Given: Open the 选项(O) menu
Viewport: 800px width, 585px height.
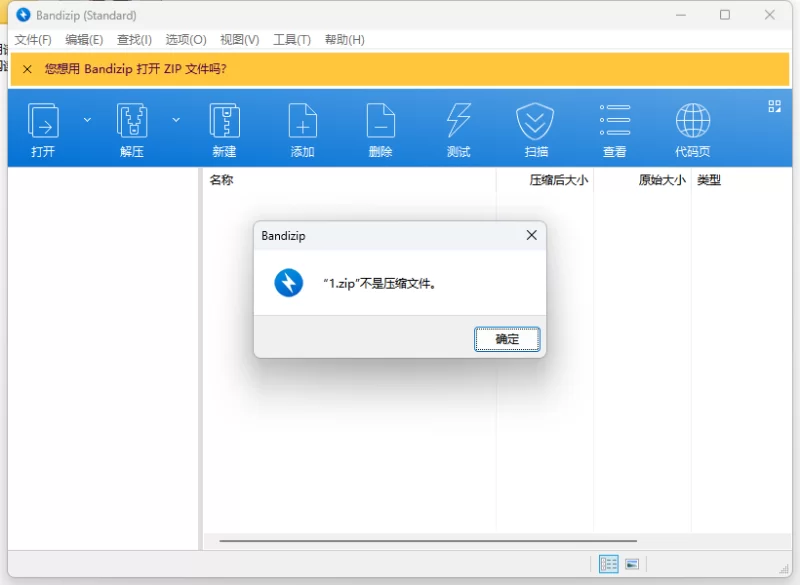Looking at the screenshot, I should (x=186, y=40).
